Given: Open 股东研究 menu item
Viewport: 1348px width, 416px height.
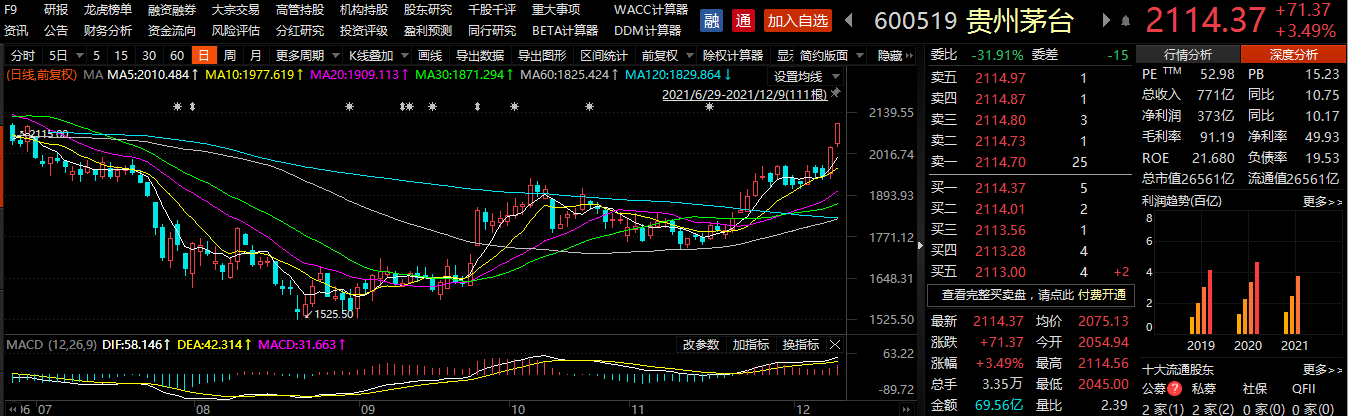Looking at the screenshot, I should 428,9.
